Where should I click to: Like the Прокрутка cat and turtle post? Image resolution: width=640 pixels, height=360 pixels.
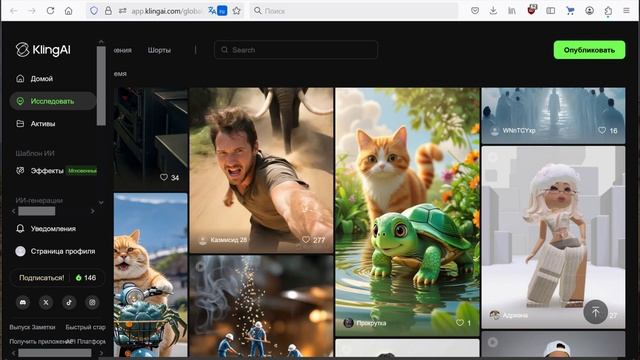click(460, 322)
